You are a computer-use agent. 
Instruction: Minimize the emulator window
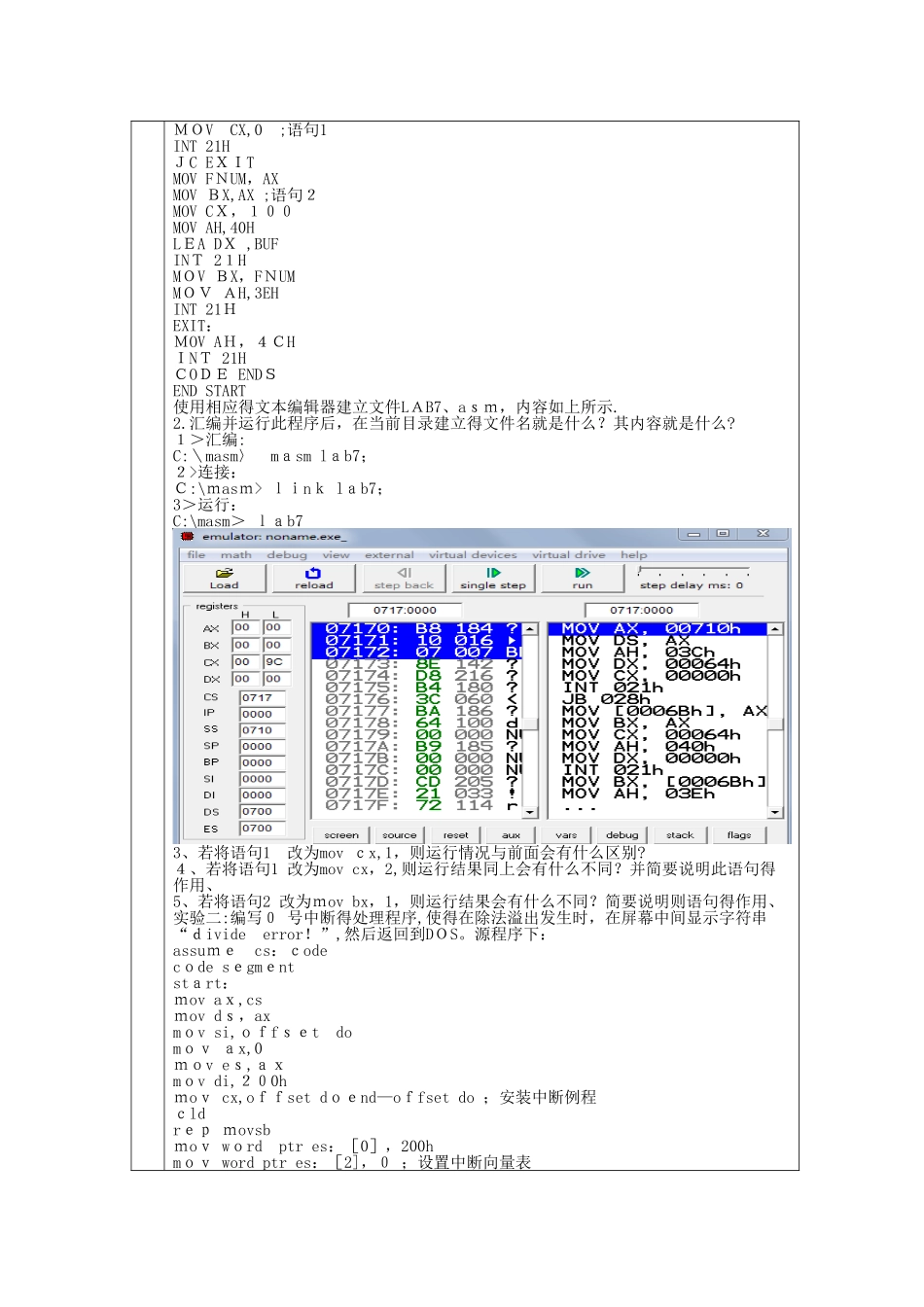[x=693, y=534]
